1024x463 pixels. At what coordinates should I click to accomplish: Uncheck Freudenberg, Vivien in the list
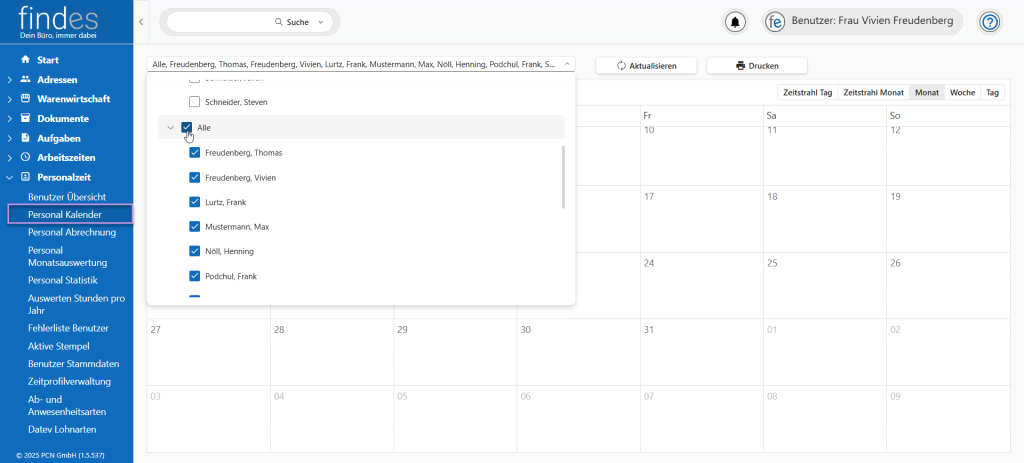click(195, 178)
